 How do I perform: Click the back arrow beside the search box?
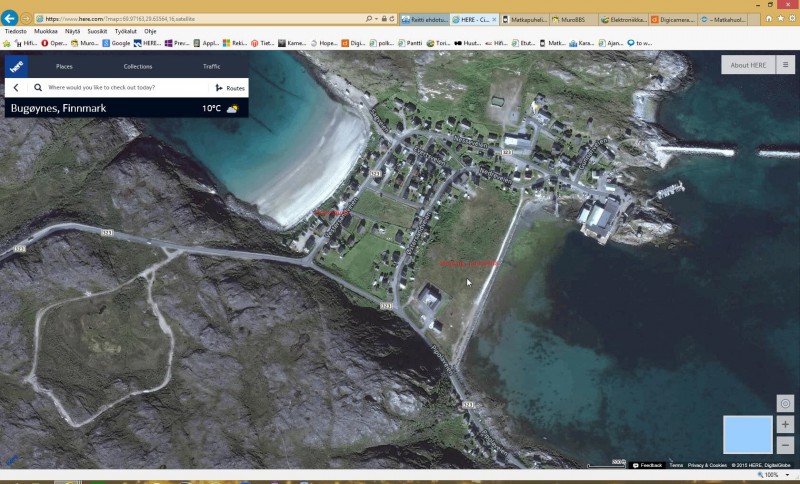pos(16,88)
